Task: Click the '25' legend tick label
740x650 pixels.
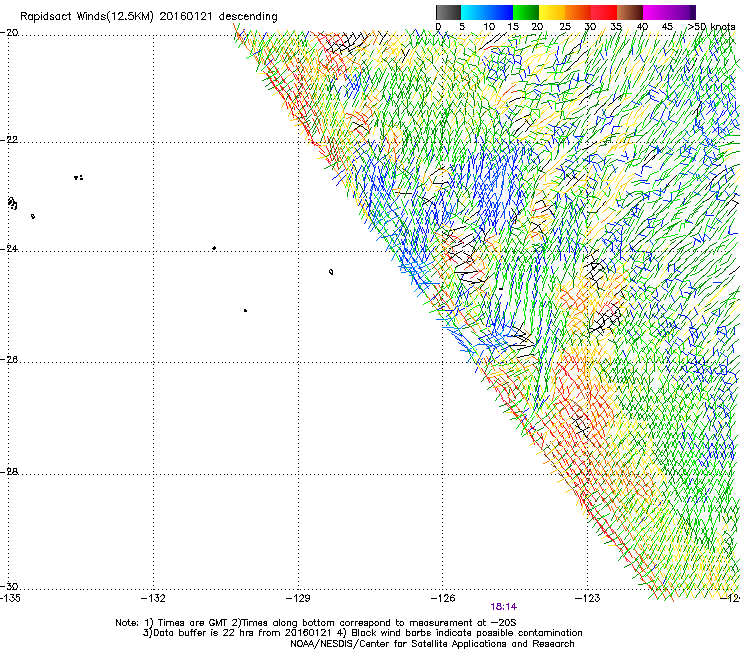Action: tap(565, 26)
